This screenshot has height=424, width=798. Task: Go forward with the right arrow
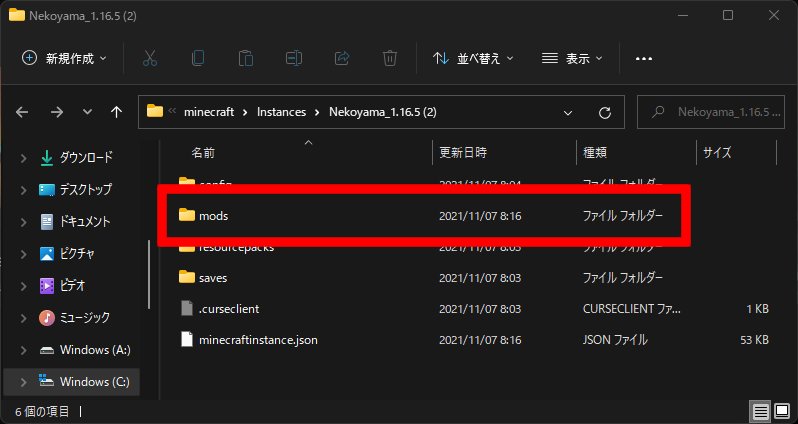pyautogui.click(x=56, y=112)
